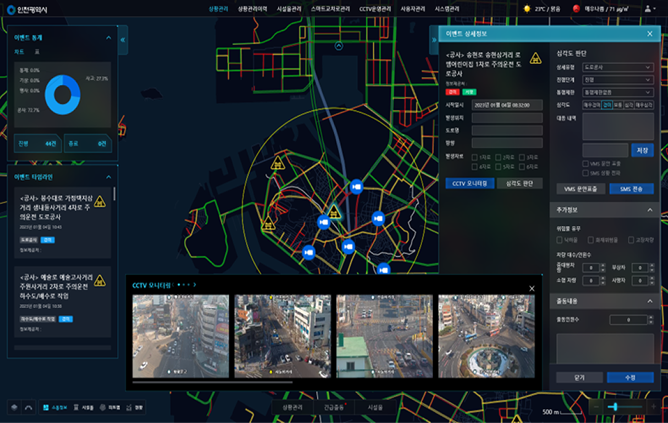Adjust the map zoom slider handle
This screenshot has height=423, width=668.
click(615, 407)
